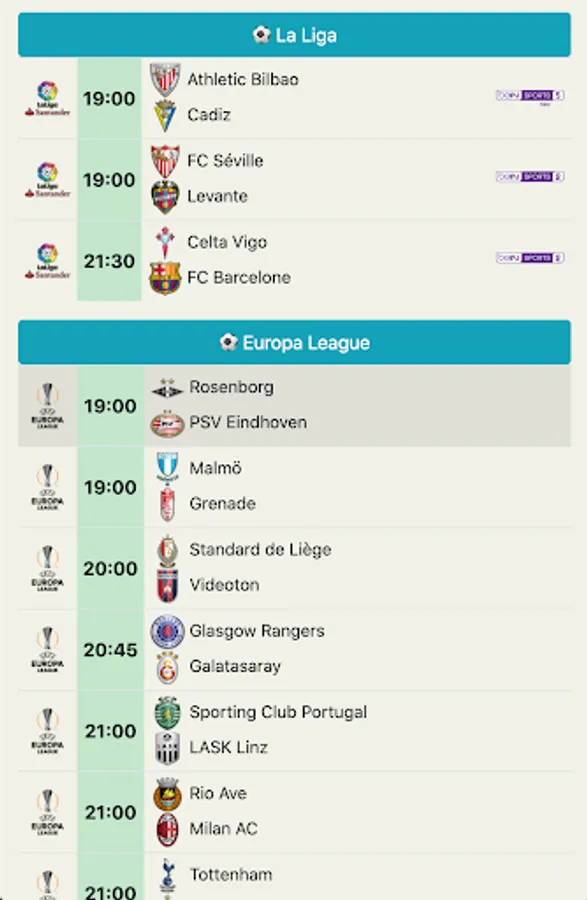Select the Glasgow Rangers club badge
This screenshot has width=587, height=900.
[x=166, y=631]
